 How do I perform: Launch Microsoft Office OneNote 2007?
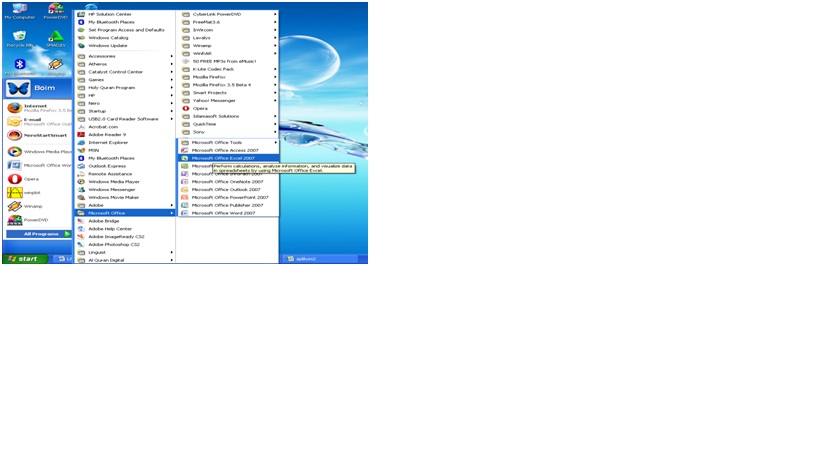[229, 182]
